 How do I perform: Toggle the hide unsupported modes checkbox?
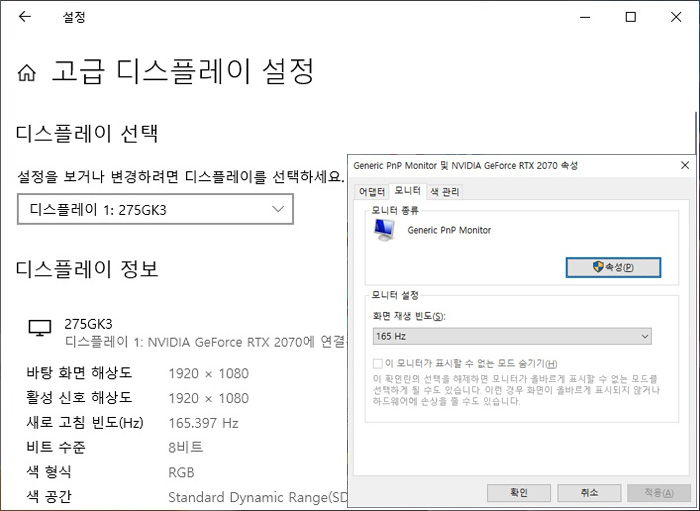(377, 363)
